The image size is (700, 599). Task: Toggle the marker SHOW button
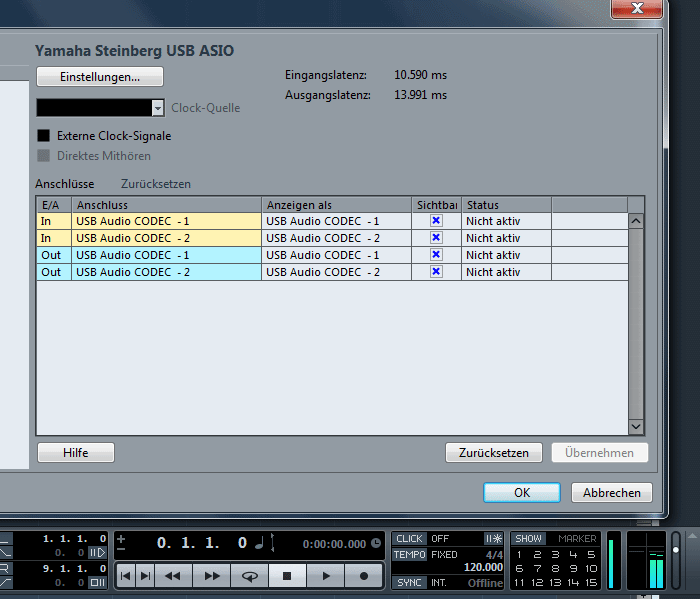[529, 539]
